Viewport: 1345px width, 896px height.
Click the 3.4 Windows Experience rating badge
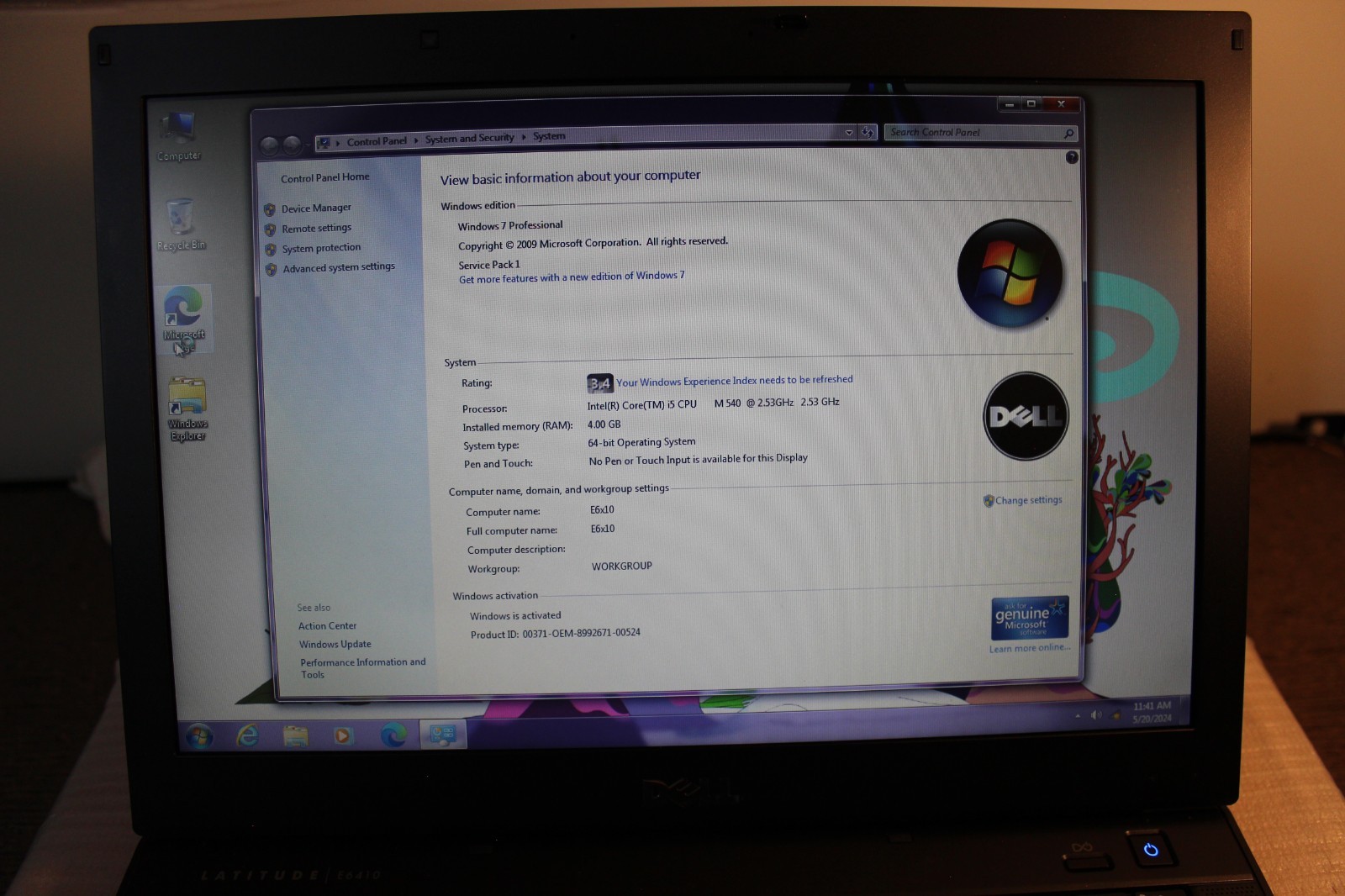pyautogui.click(x=600, y=383)
